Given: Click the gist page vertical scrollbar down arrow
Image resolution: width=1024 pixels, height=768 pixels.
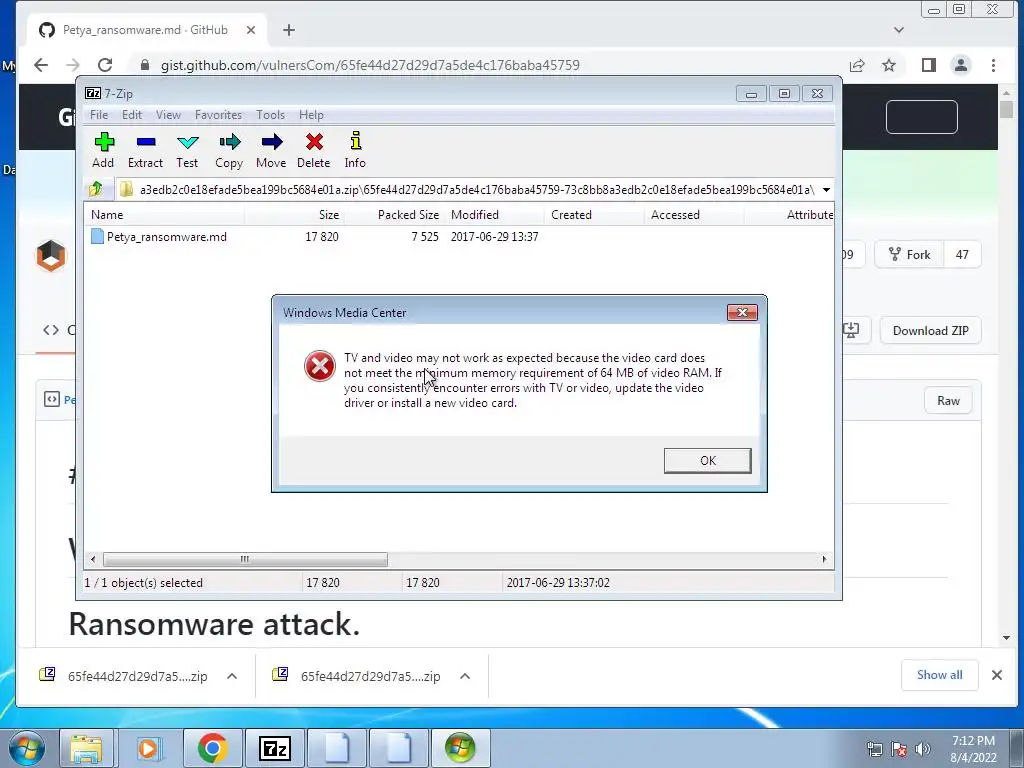Looking at the screenshot, I should (1006, 637).
